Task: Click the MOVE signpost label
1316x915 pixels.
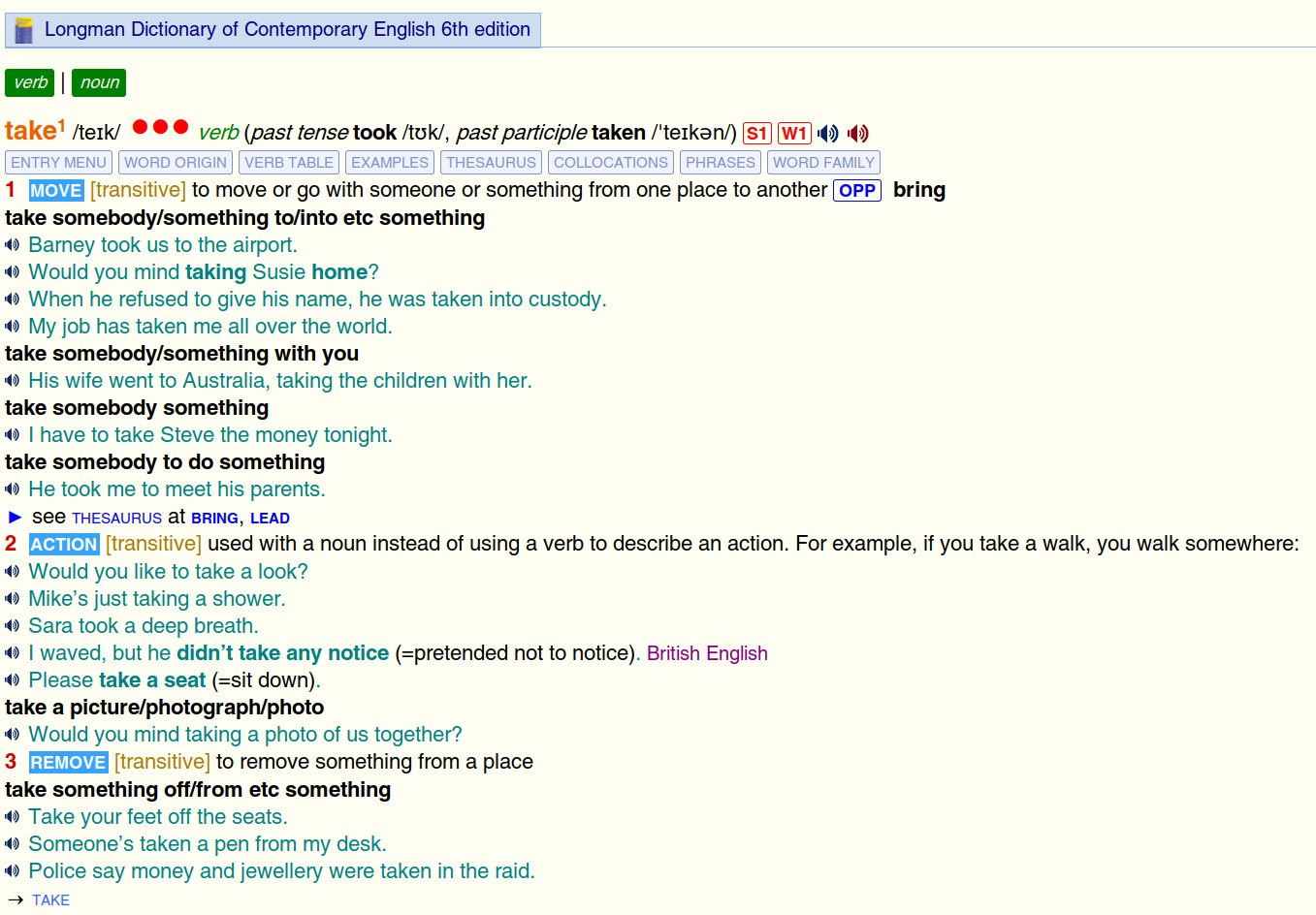Action: click(x=56, y=191)
